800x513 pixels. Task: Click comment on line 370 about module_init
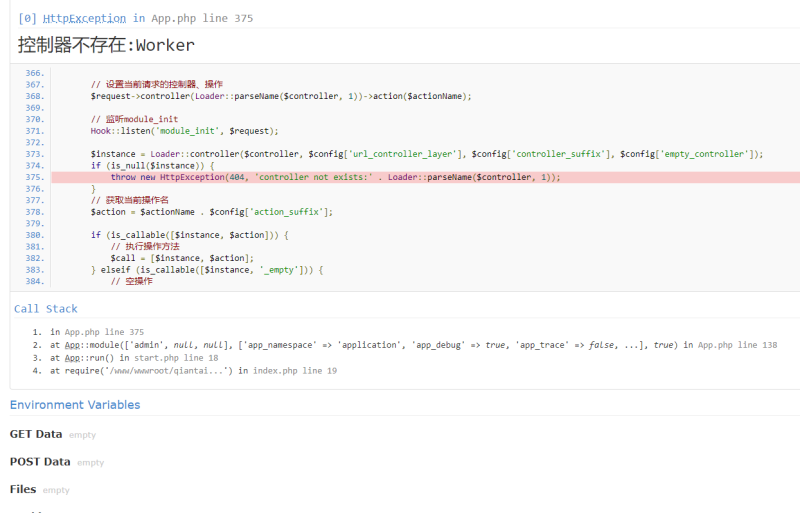click(x=135, y=119)
